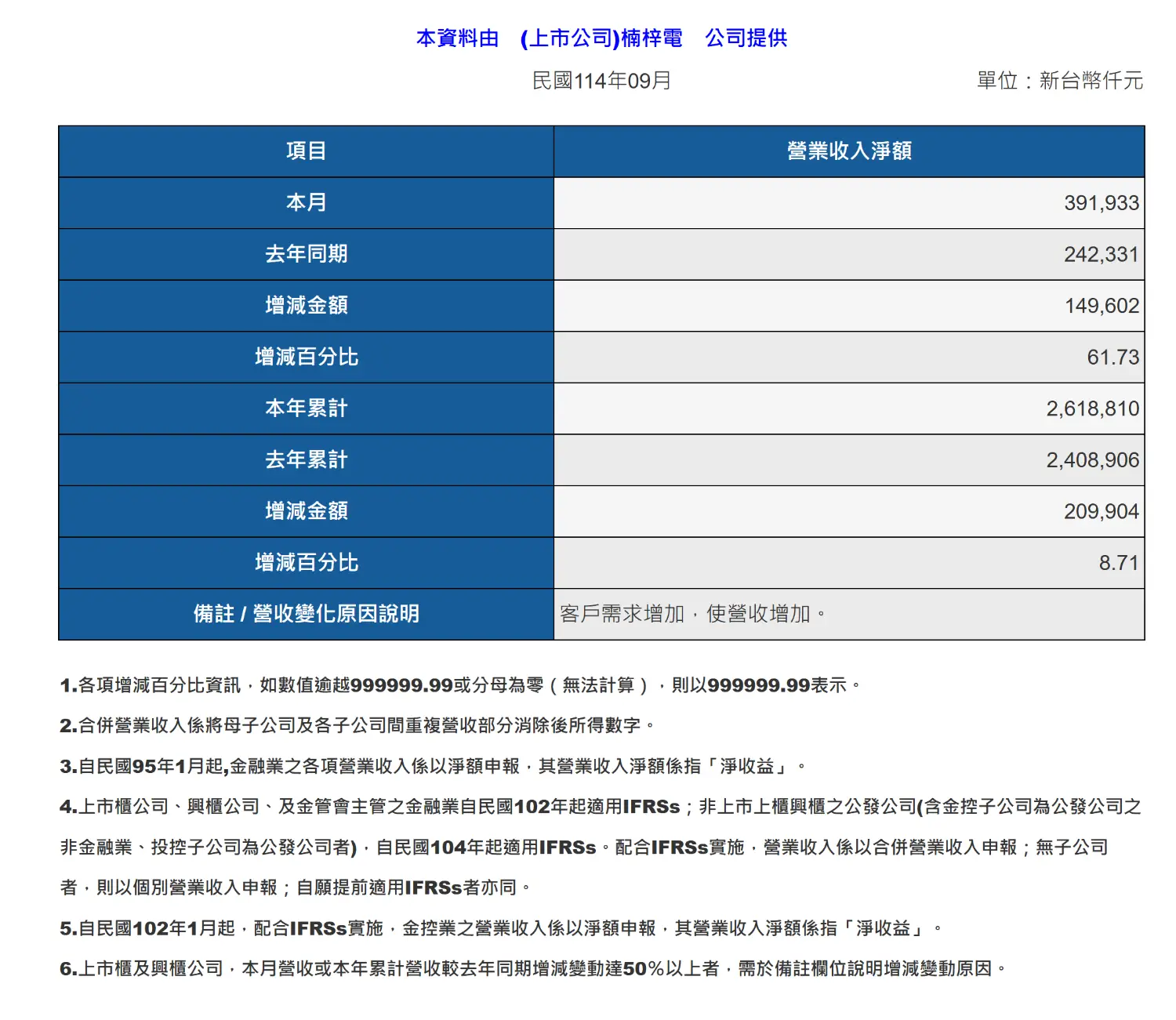Click footnote 6 about 50% revenue change
Viewport: 1176px width, 1020px height.
(x=533, y=969)
